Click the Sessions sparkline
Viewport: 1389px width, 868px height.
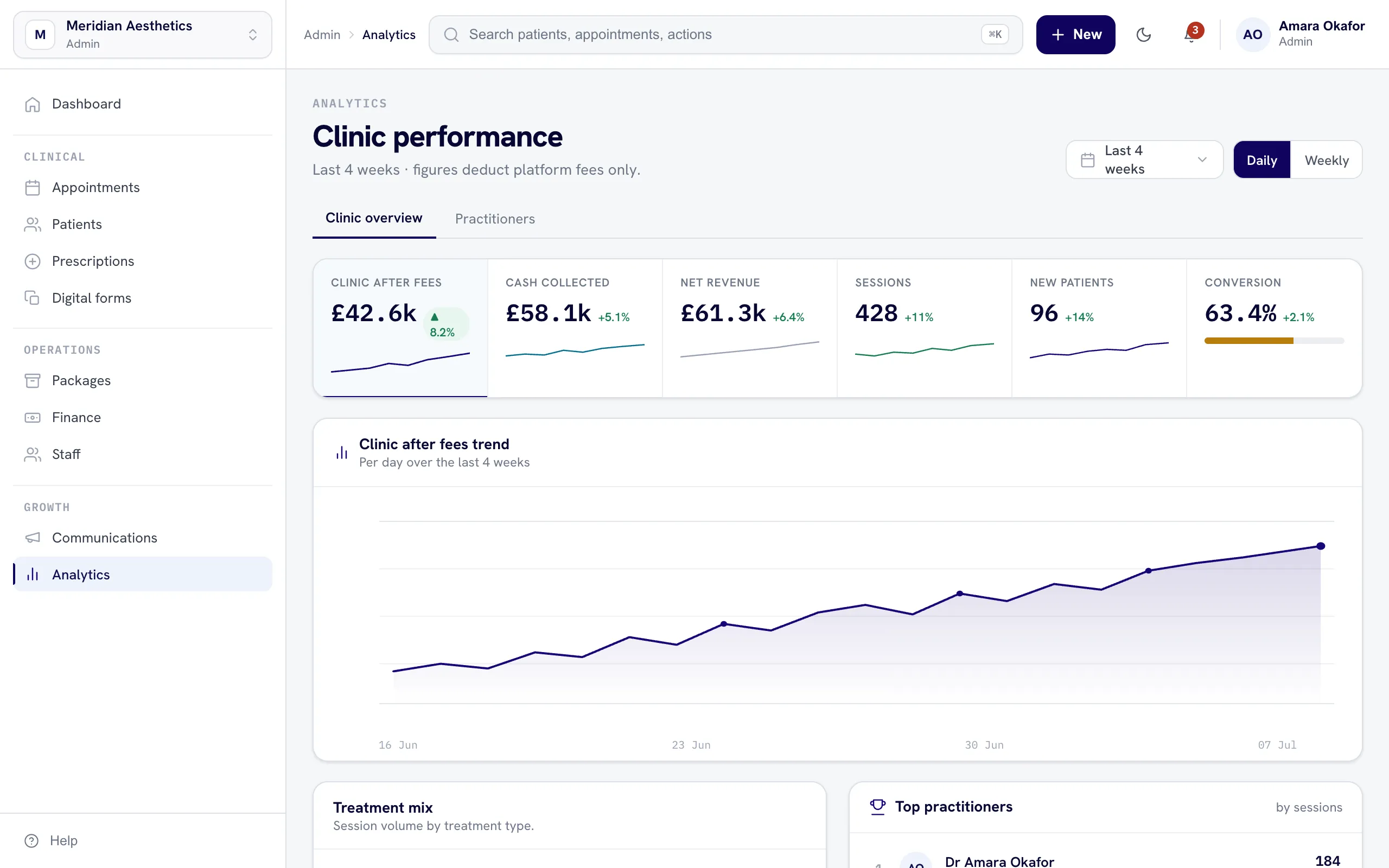coord(925,349)
